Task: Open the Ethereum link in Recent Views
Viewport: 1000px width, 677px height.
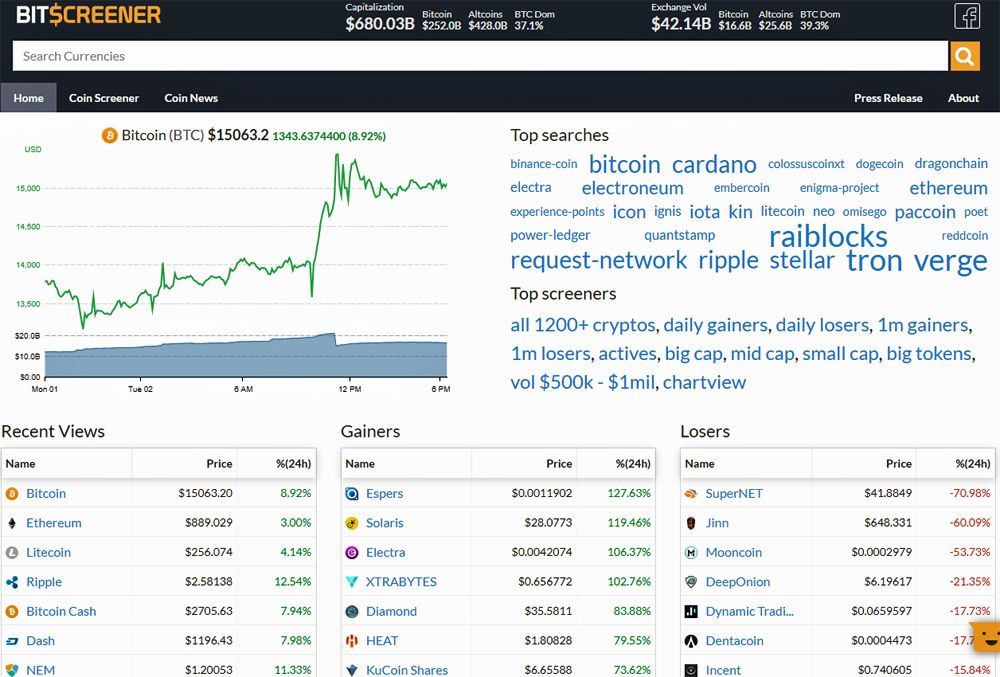Action: [x=54, y=523]
